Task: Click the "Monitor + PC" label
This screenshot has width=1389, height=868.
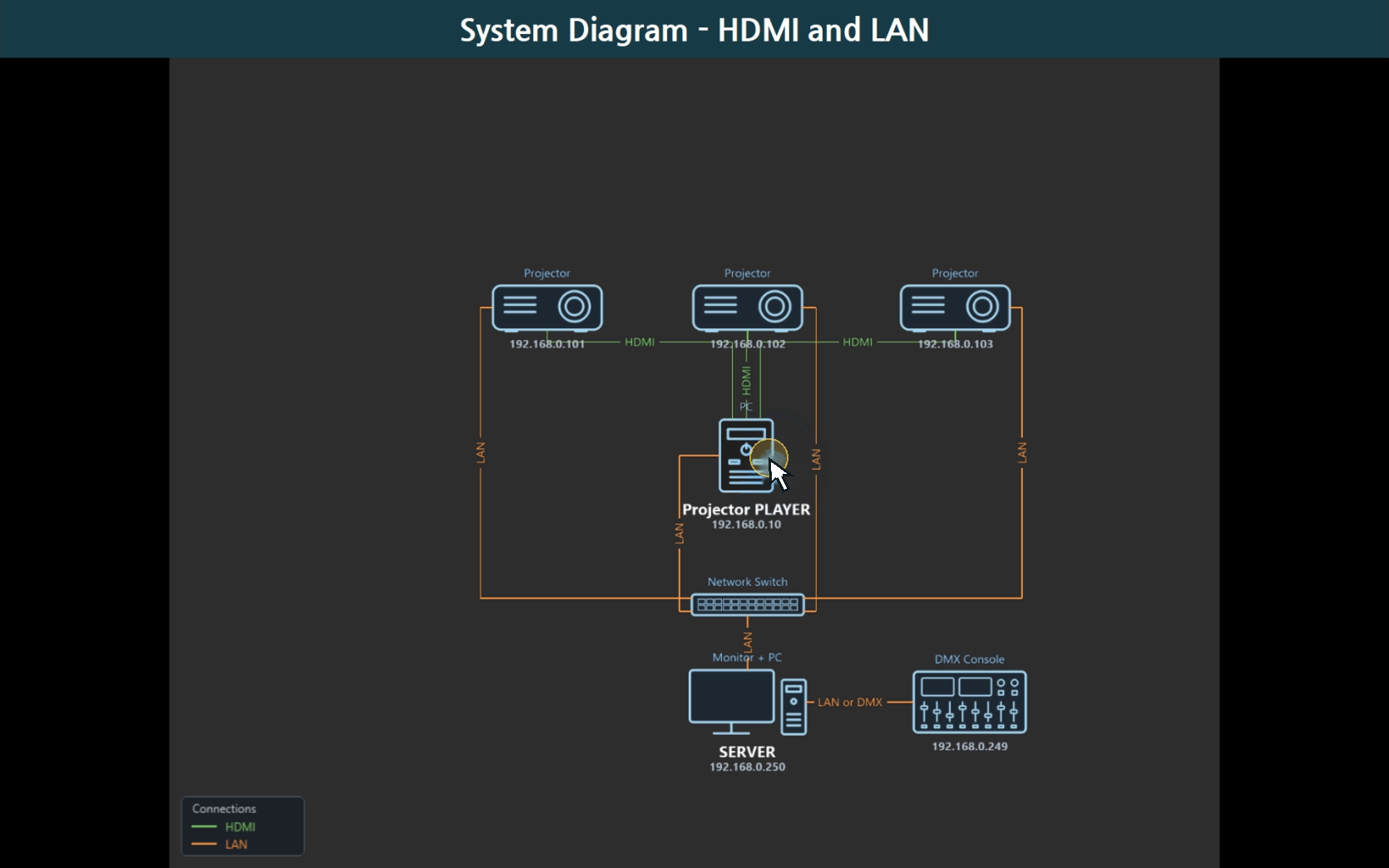Action: click(x=747, y=658)
